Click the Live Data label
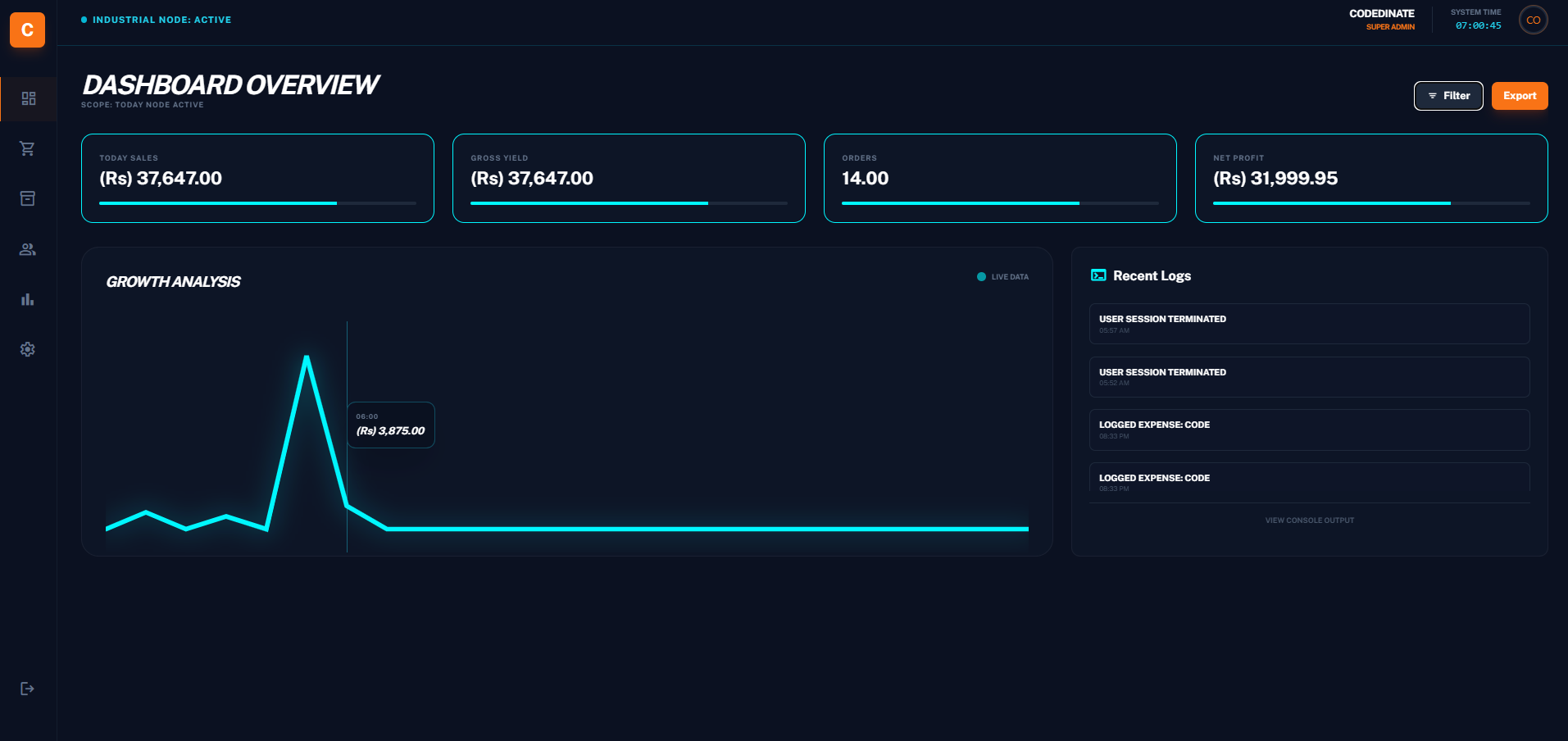This screenshot has height=741, width=1568. [x=1010, y=277]
